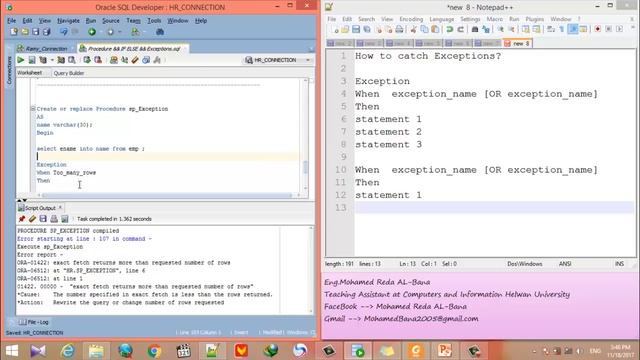Open the Team menu in SQL Developer

pos(133,20)
